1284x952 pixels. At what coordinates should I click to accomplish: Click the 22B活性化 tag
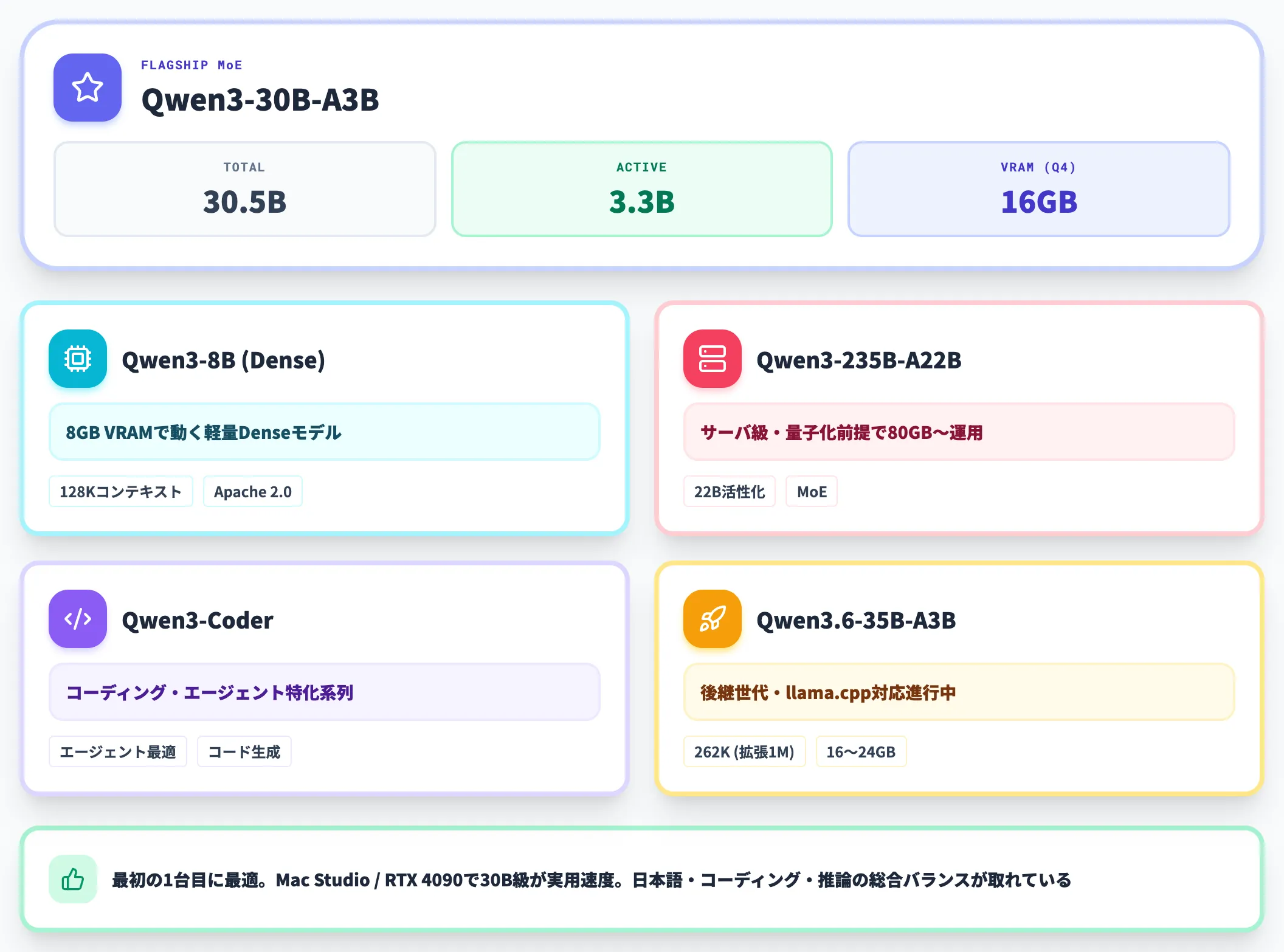point(730,491)
